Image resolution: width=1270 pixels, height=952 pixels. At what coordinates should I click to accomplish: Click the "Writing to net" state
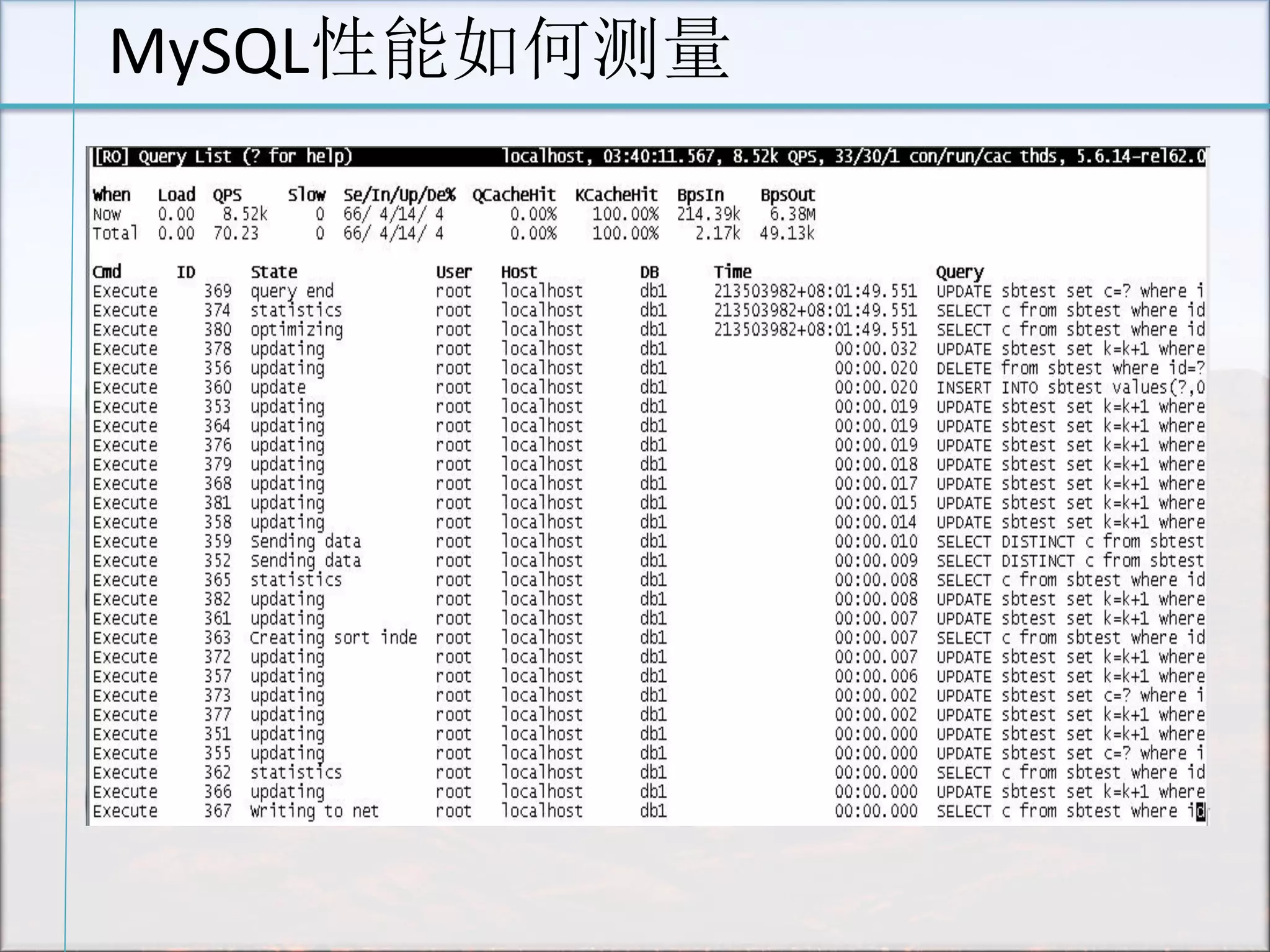pos(314,812)
